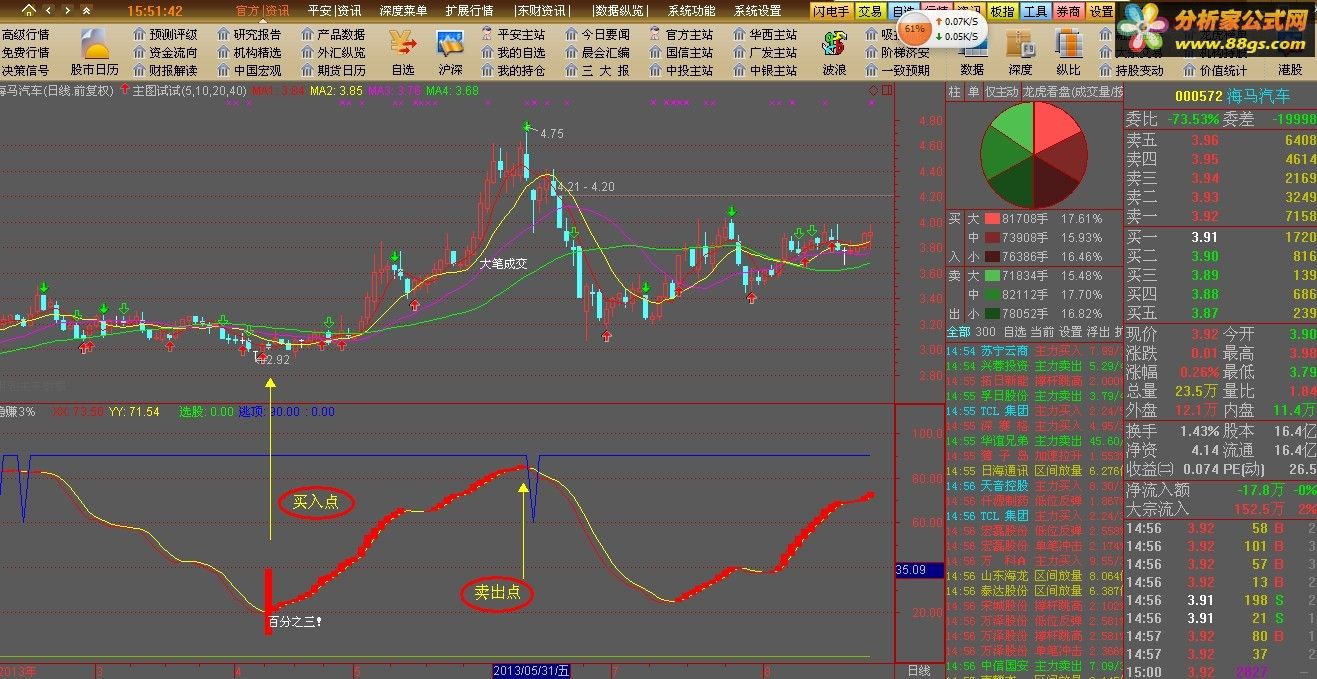Open the 深度 F9 box icon
Image resolution: width=1317 pixels, height=679 pixels.
(1019, 53)
